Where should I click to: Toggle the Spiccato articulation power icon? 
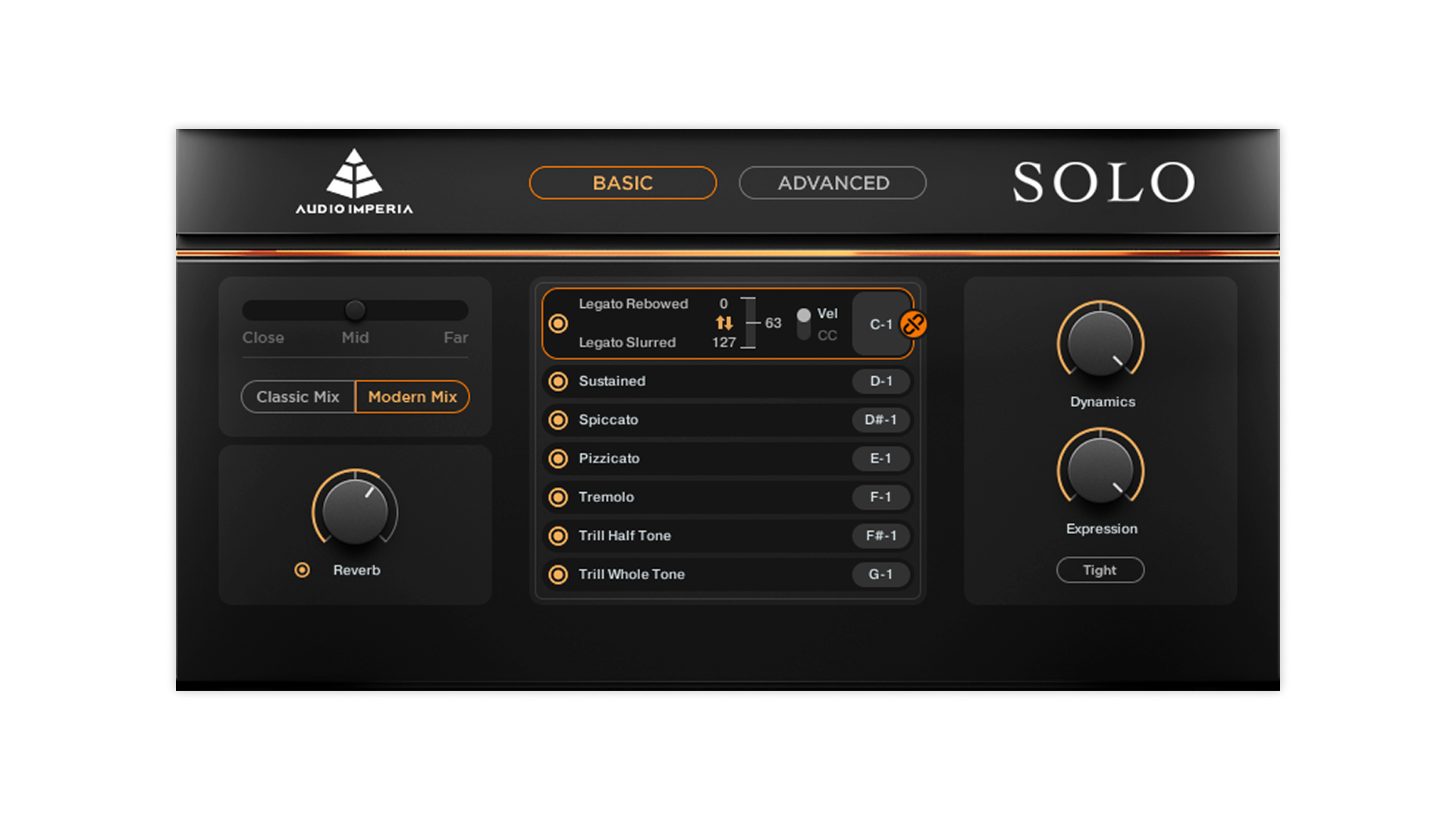click(558, 420)
